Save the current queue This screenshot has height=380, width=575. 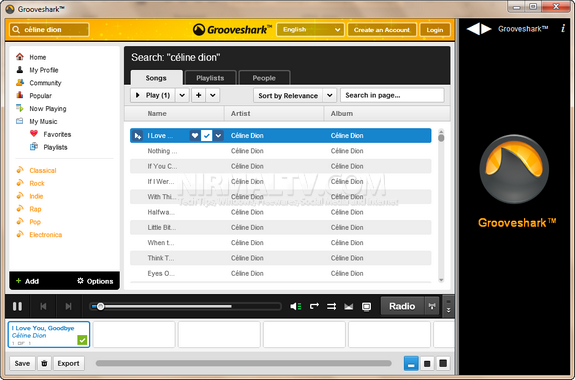(22, 363)
